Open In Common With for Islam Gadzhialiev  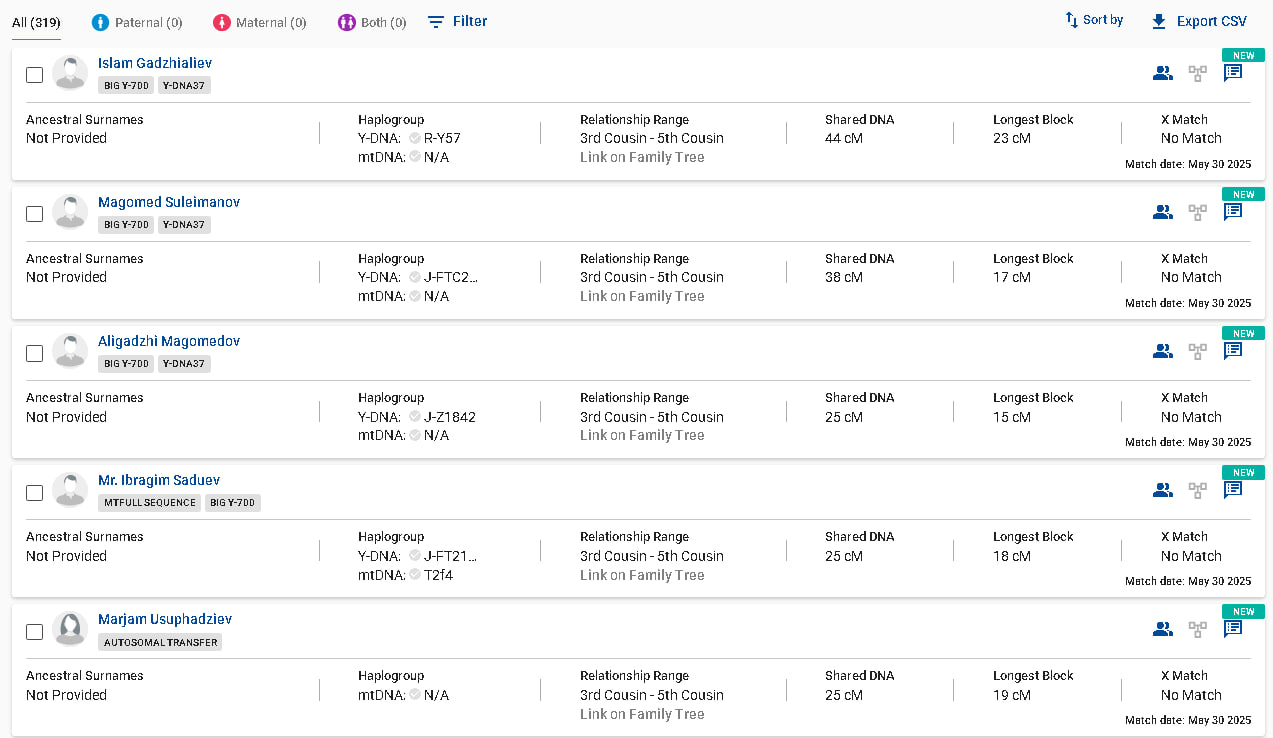(x=1162, y=72)
